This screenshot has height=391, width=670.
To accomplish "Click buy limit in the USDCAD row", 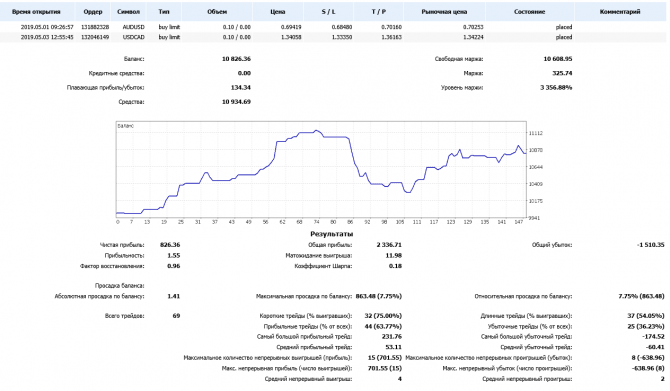I will click(169, 37).
